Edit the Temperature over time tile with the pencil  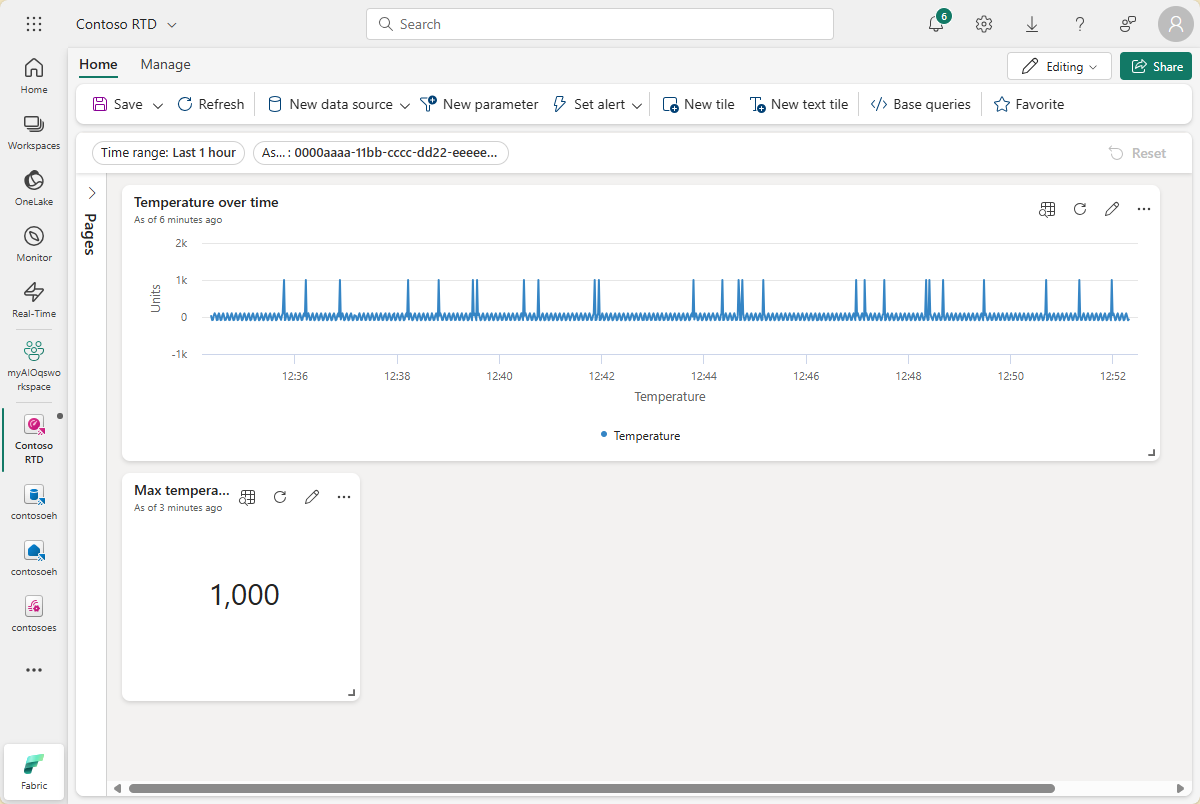point(1112,209)
